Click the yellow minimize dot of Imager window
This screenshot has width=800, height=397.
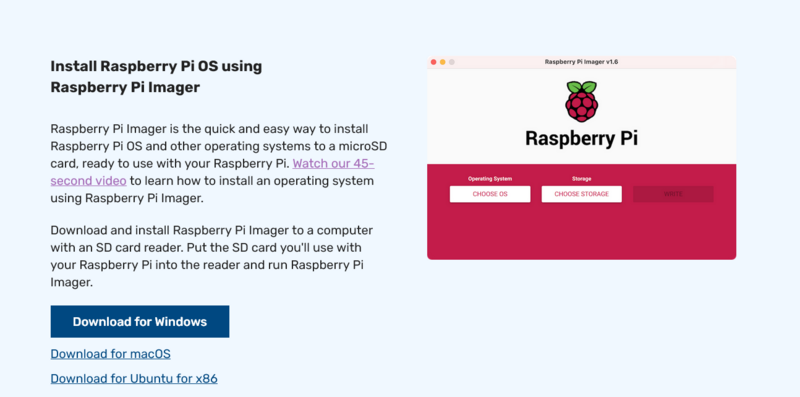point(442,62)
